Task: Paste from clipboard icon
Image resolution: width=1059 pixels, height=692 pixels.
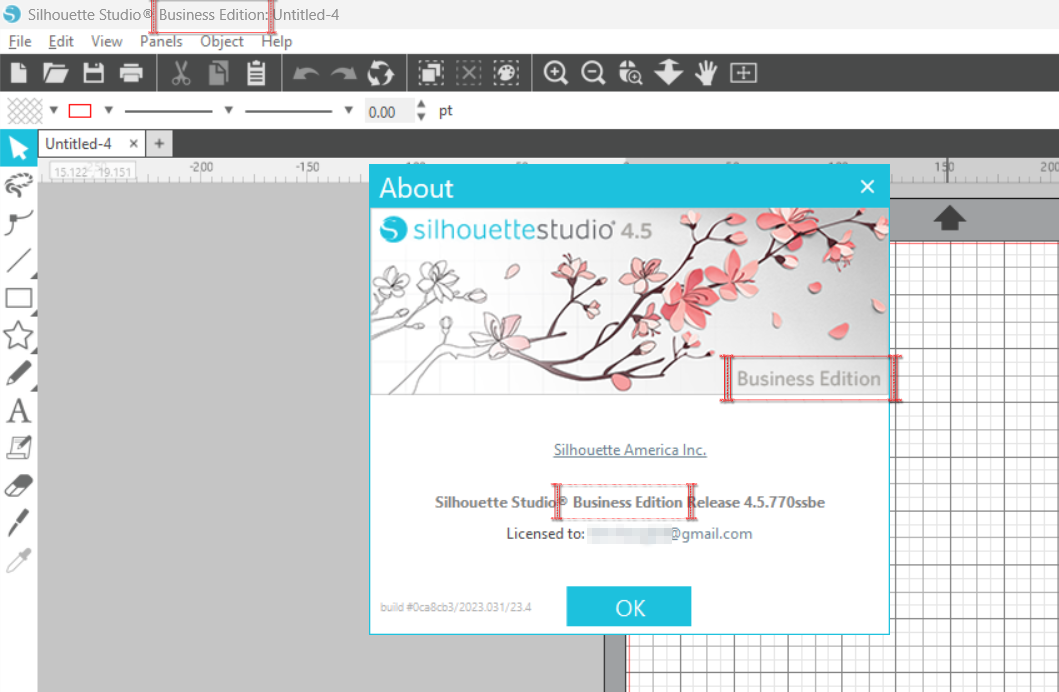Action: 256,73
